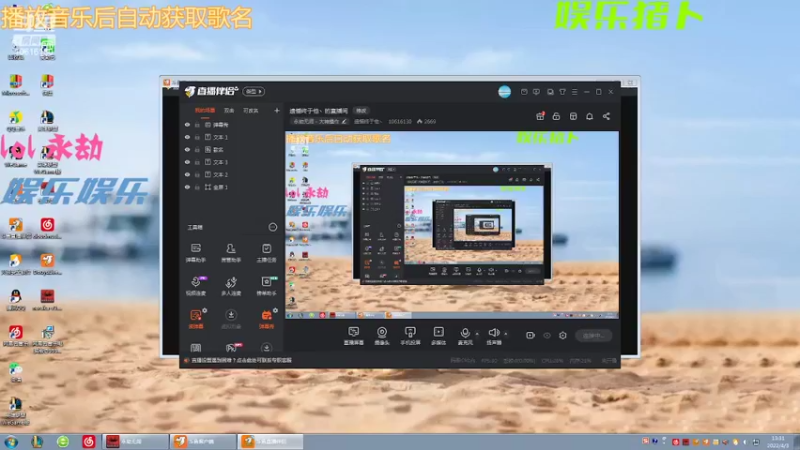Click the notification bell icon

589,116
